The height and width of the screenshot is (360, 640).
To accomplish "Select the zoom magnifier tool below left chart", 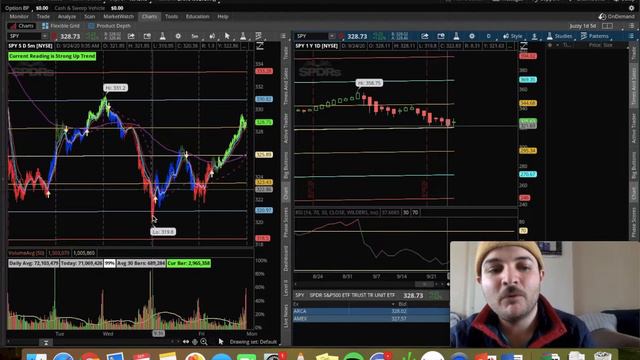I will (204, 342).
